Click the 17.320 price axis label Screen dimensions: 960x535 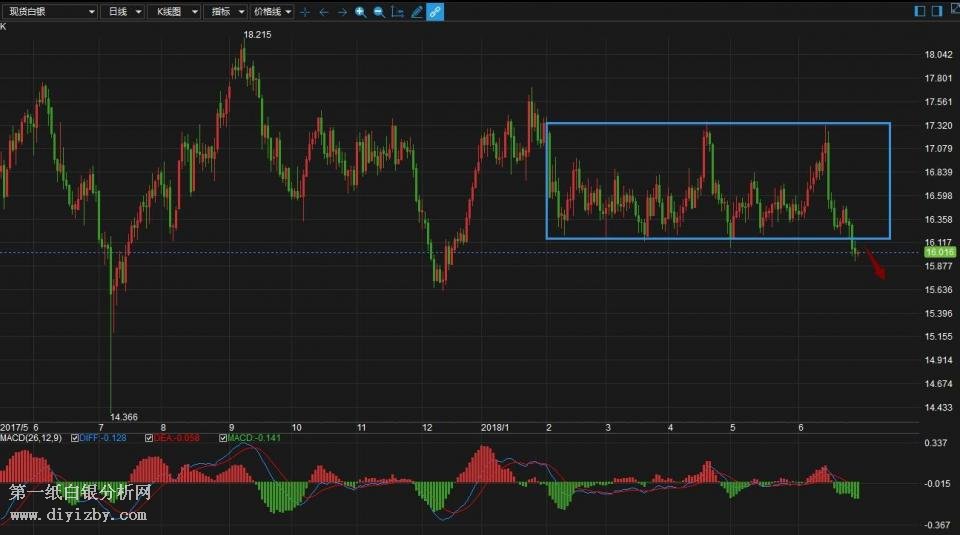(938, 125)
